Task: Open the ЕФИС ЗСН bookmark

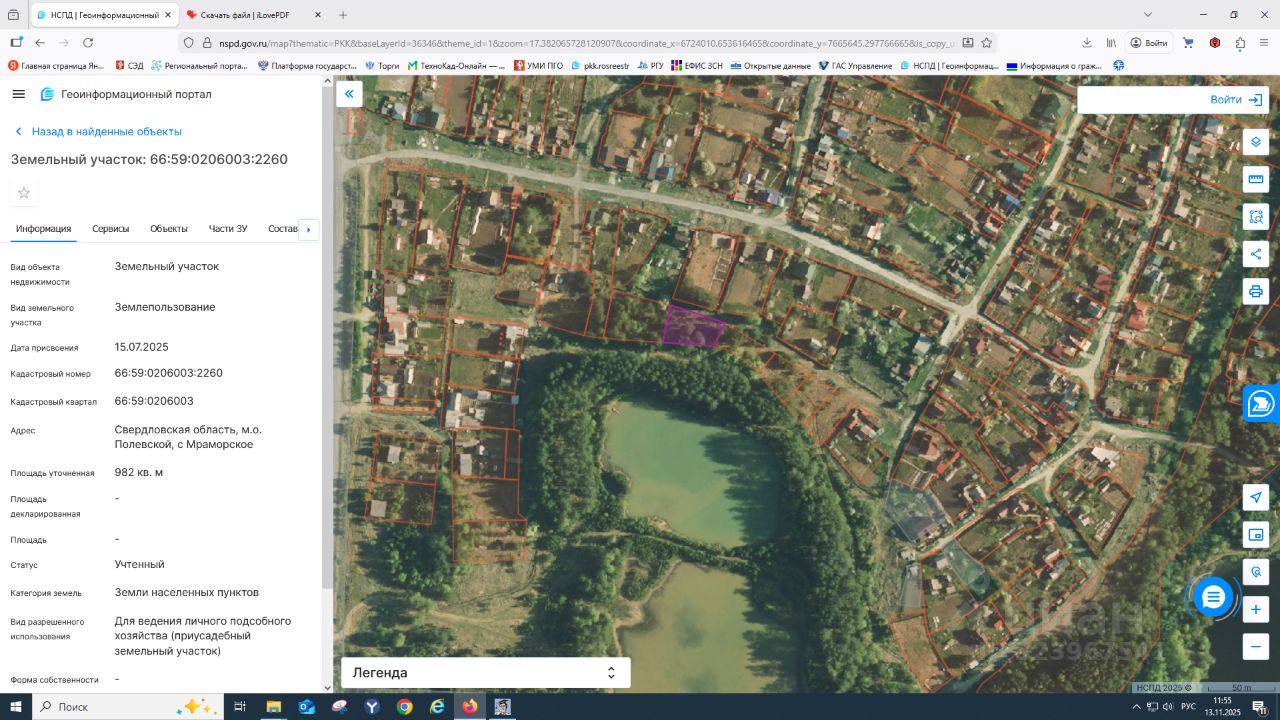Action: tap(698, 66)
